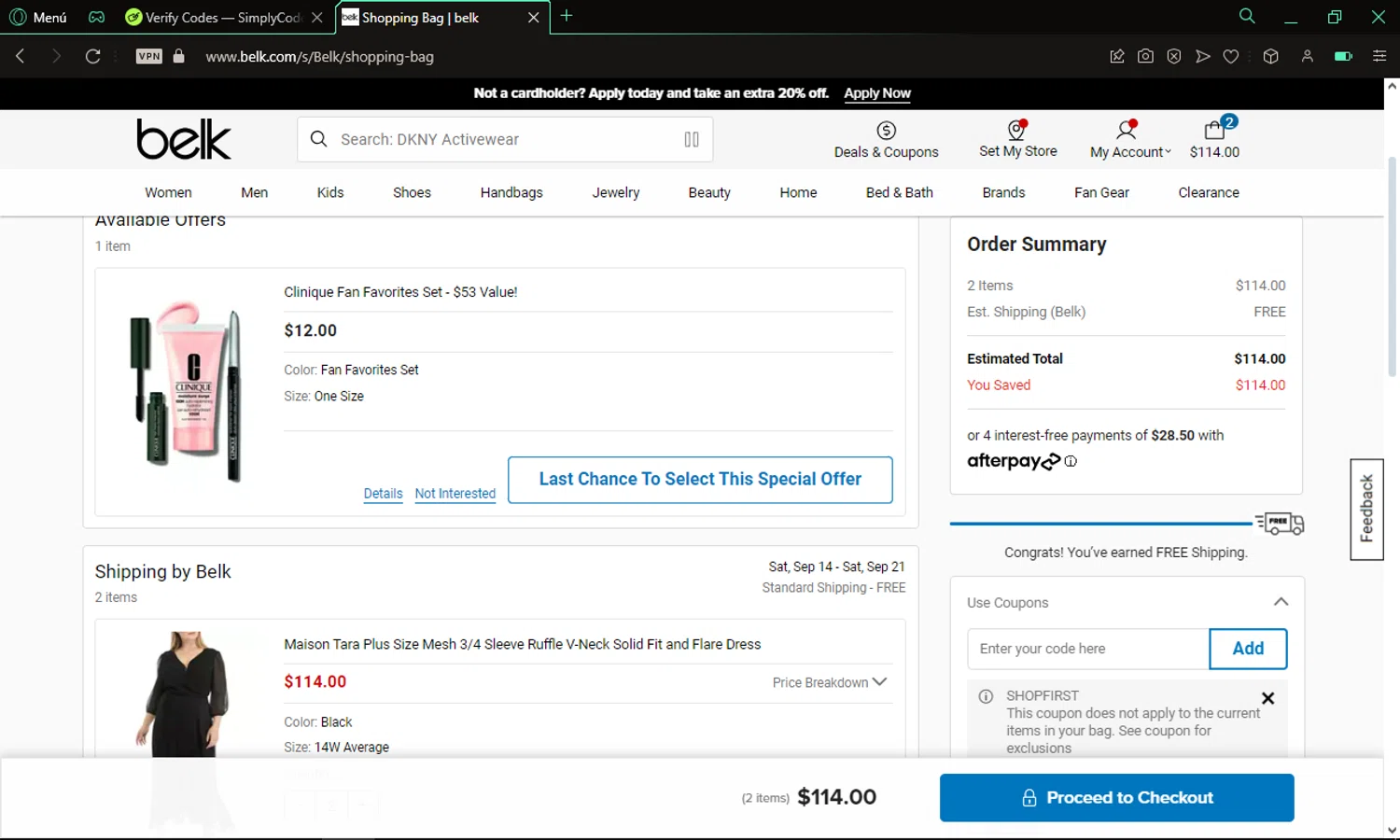Click Proceed to Checkout

pos(1116,798)
